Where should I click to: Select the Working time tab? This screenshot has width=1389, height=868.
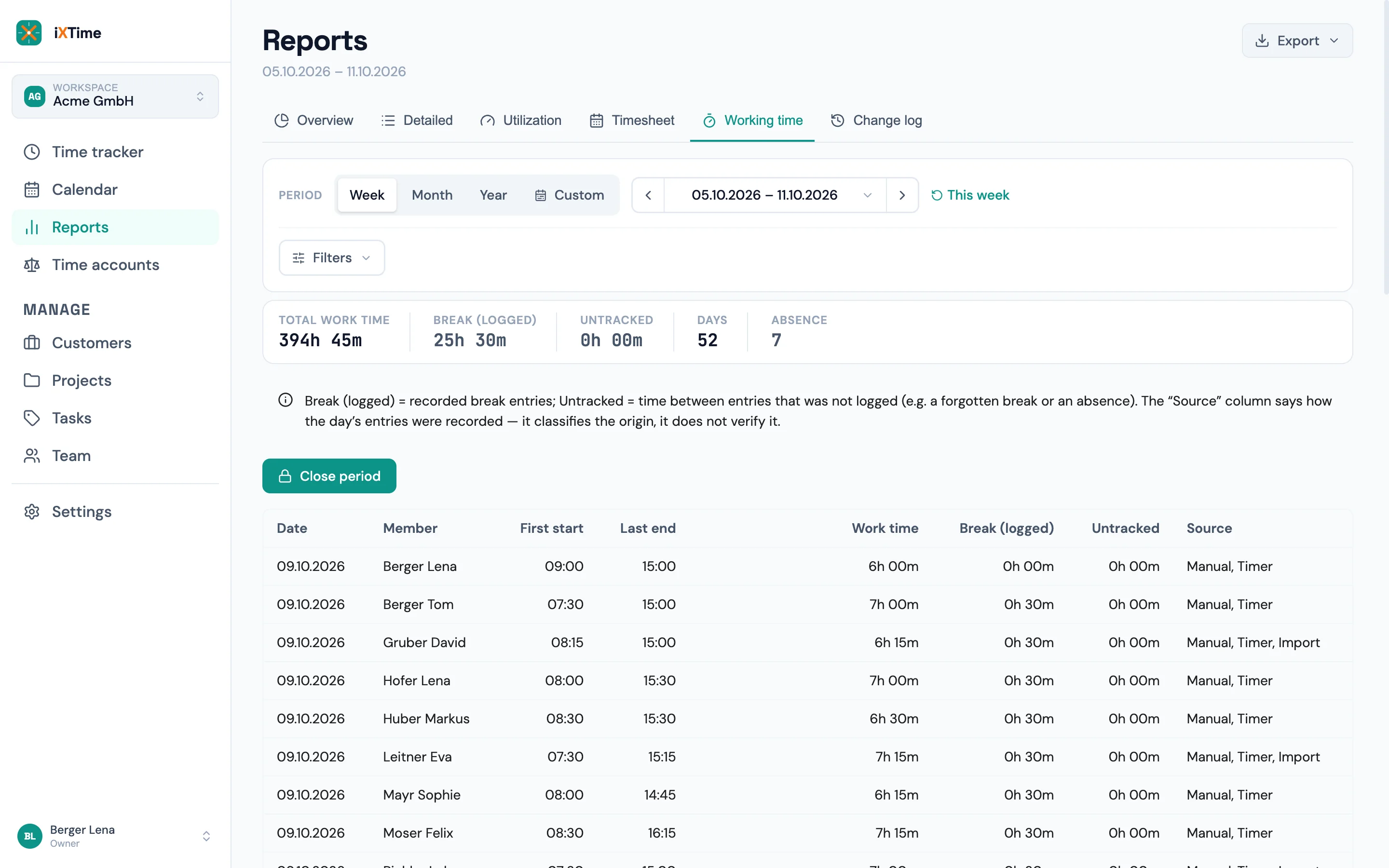coord(752,121)
